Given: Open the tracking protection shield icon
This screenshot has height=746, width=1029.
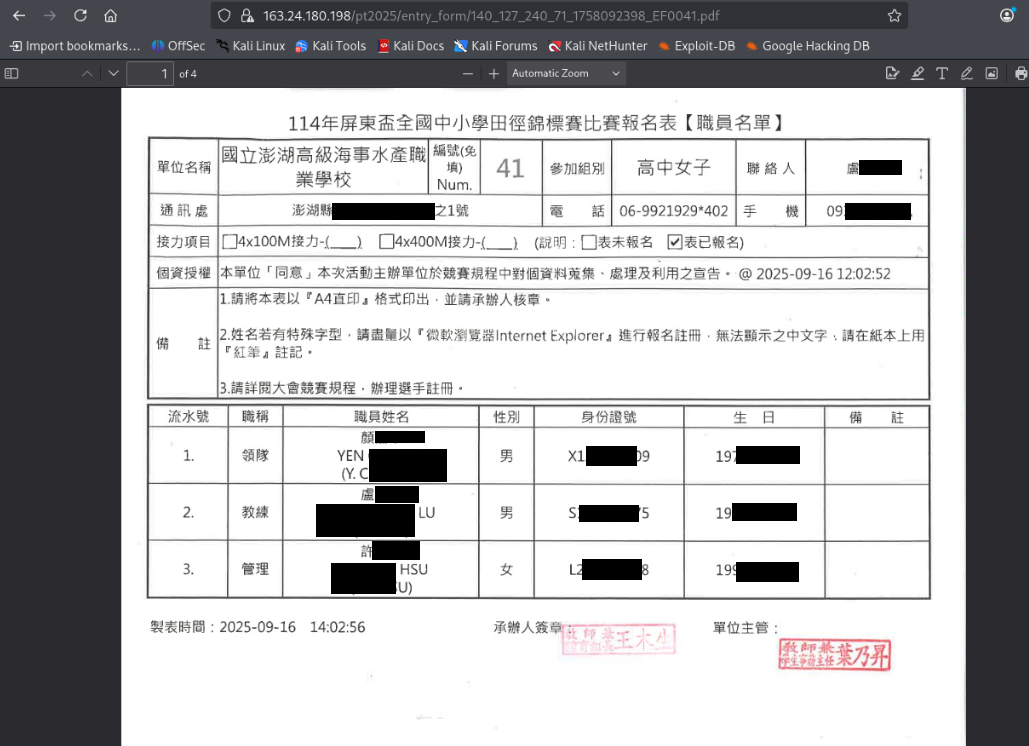Looking at the screenshot, I should click(224, 16).
